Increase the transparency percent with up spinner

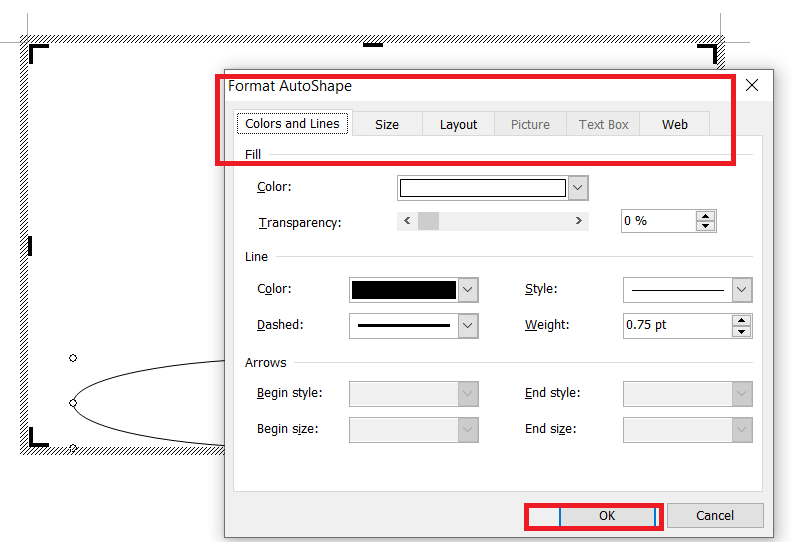point(706,216)
